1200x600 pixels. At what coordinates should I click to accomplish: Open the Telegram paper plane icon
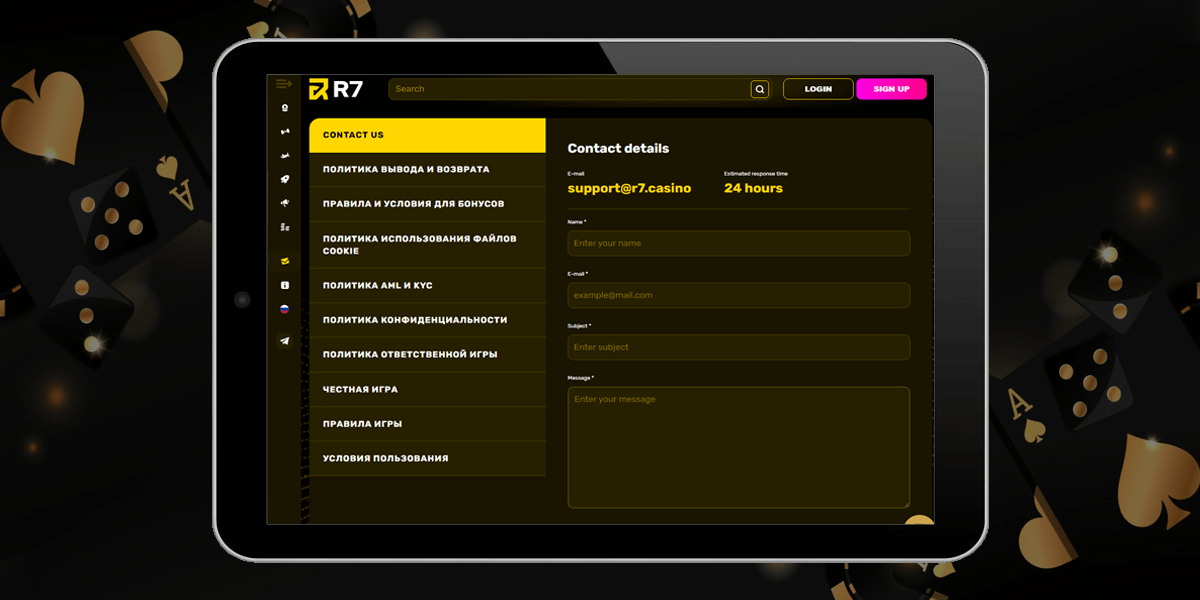tap(284, 338)
